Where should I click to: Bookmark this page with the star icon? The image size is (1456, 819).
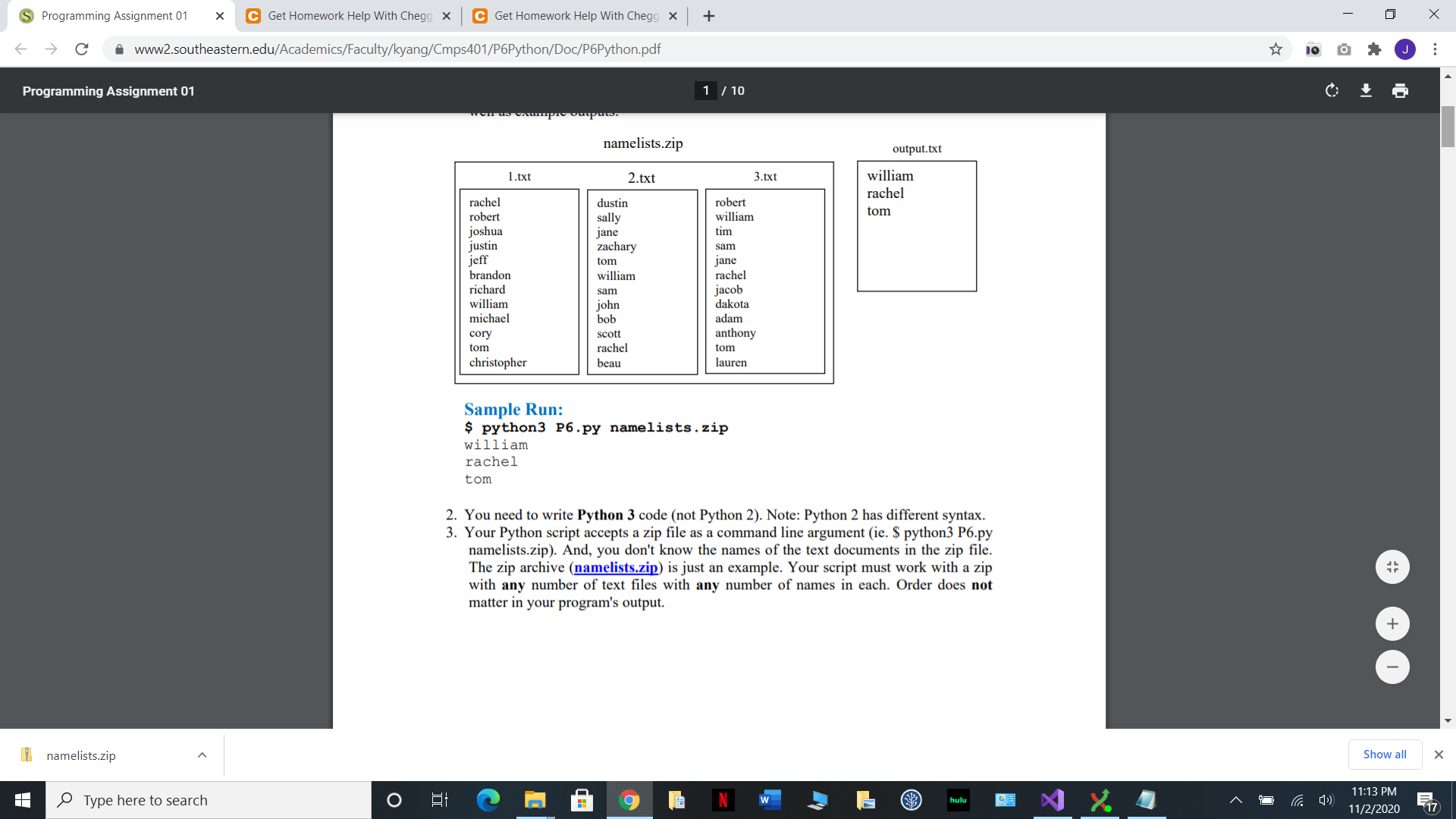click(x=1276, y=49)
